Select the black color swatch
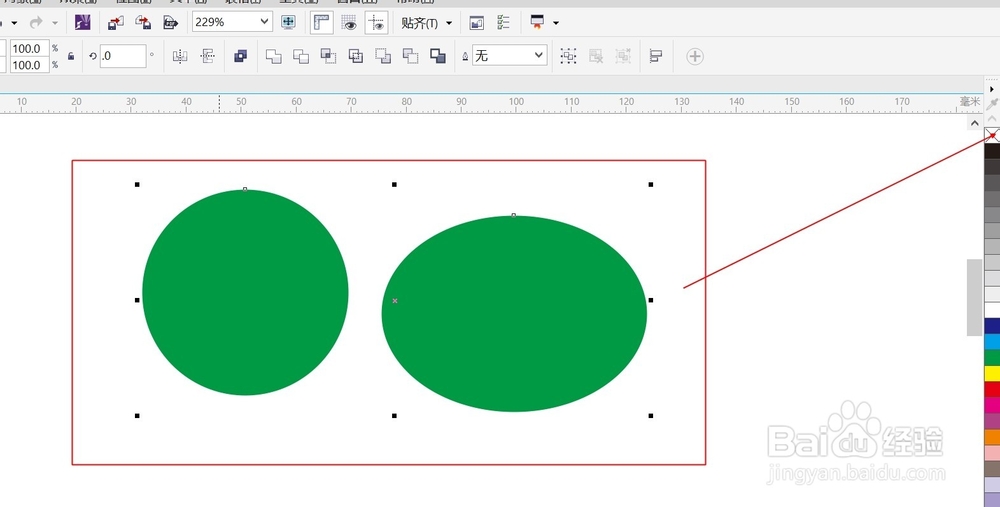The image size is (1000, 507). pyautogui.click(x=992, y=151)
